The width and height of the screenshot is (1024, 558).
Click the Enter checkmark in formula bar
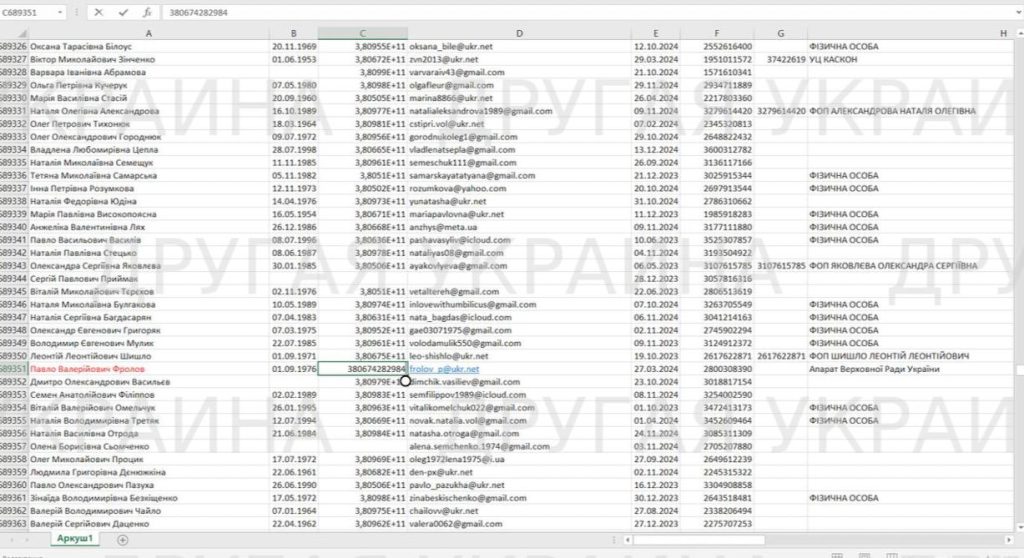(124, 13)
